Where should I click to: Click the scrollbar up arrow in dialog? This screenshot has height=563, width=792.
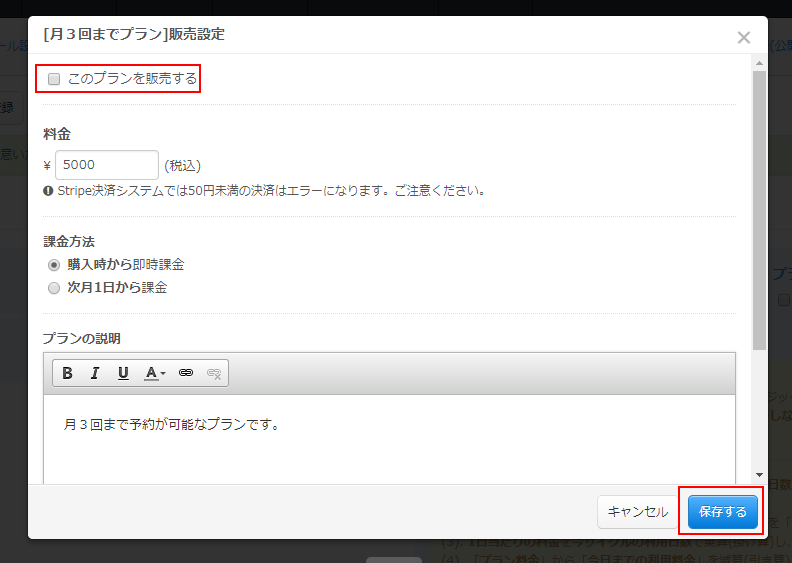click(760, 63)
